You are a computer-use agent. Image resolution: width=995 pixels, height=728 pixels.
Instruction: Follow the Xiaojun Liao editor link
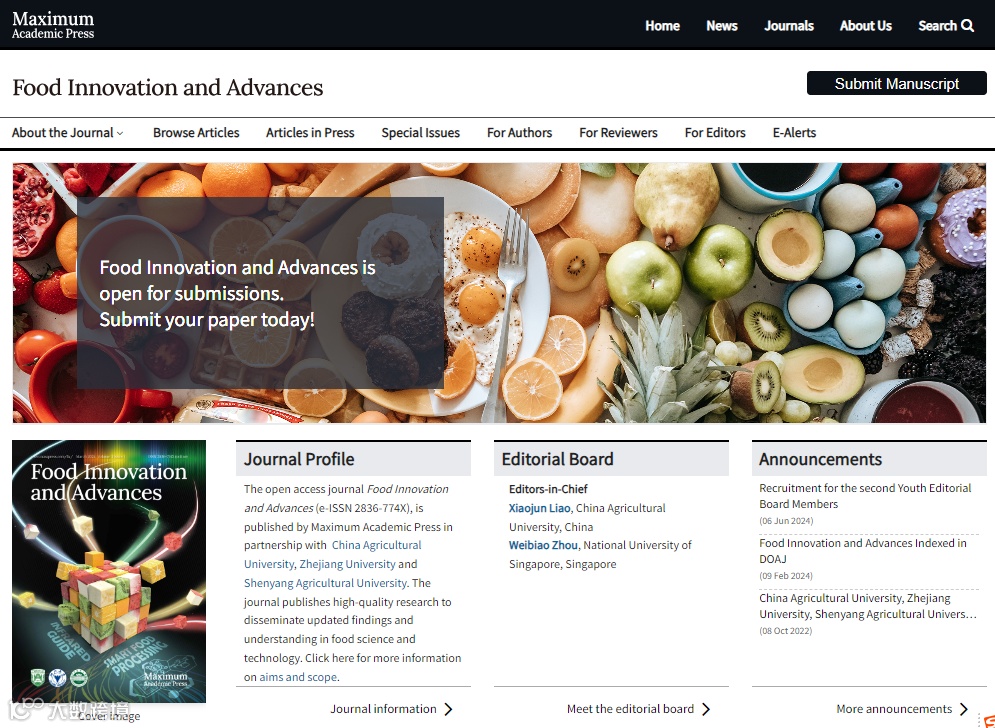tap(539, 508)
